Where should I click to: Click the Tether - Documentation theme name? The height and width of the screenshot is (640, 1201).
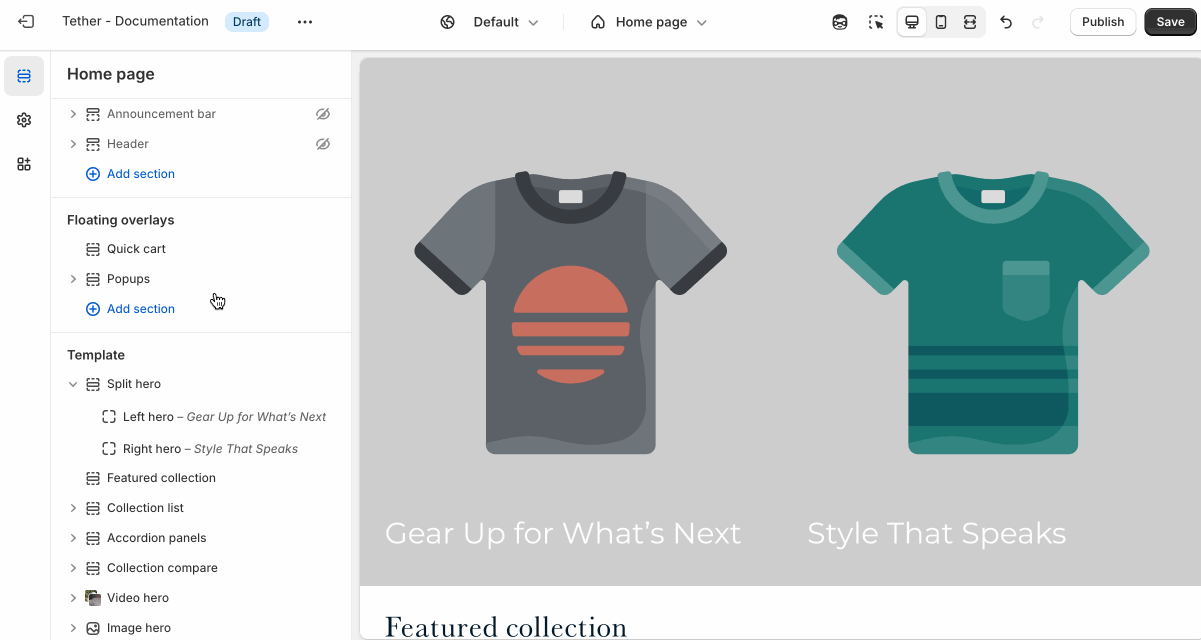pyautogui.click(x=135, y=21)
